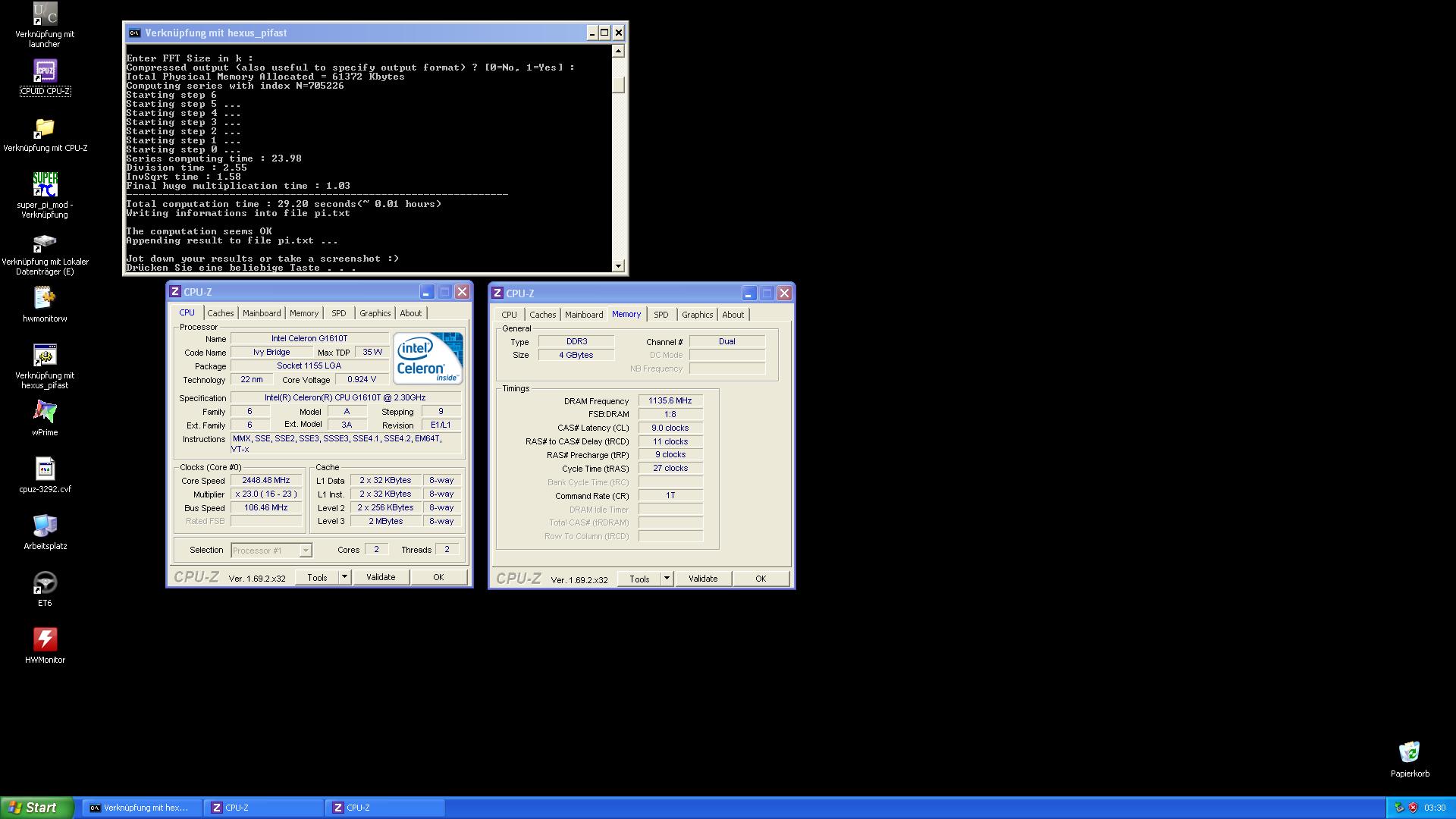Click the Name field Intel Celeron G1610T
1456x819 pixels.
[x=309, y=338]
